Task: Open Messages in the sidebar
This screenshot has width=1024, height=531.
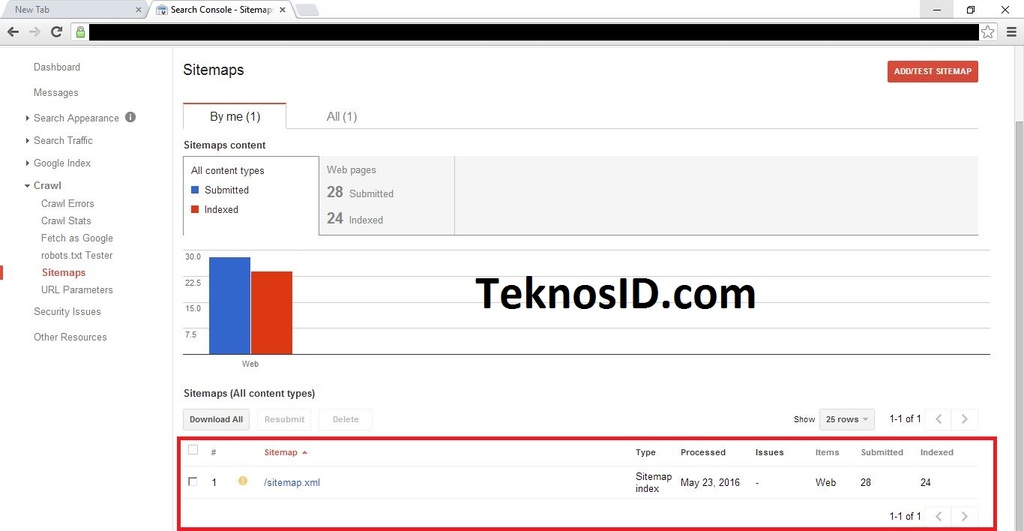Action: (x=56, y=93)
